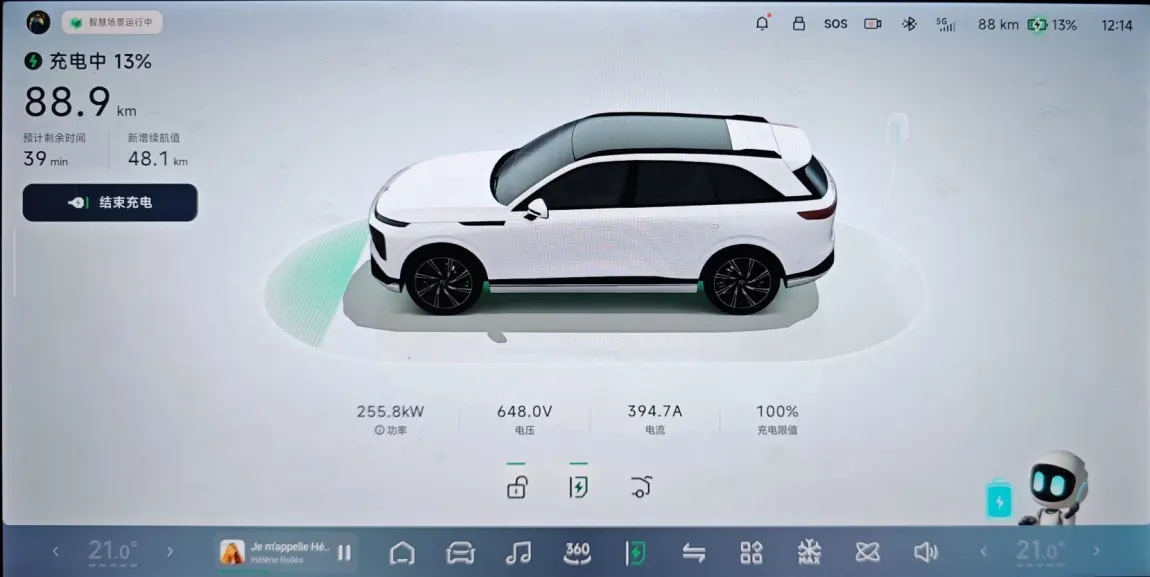Tap the SOS emergency call button
1150x577 pixels.
[835, 24]
